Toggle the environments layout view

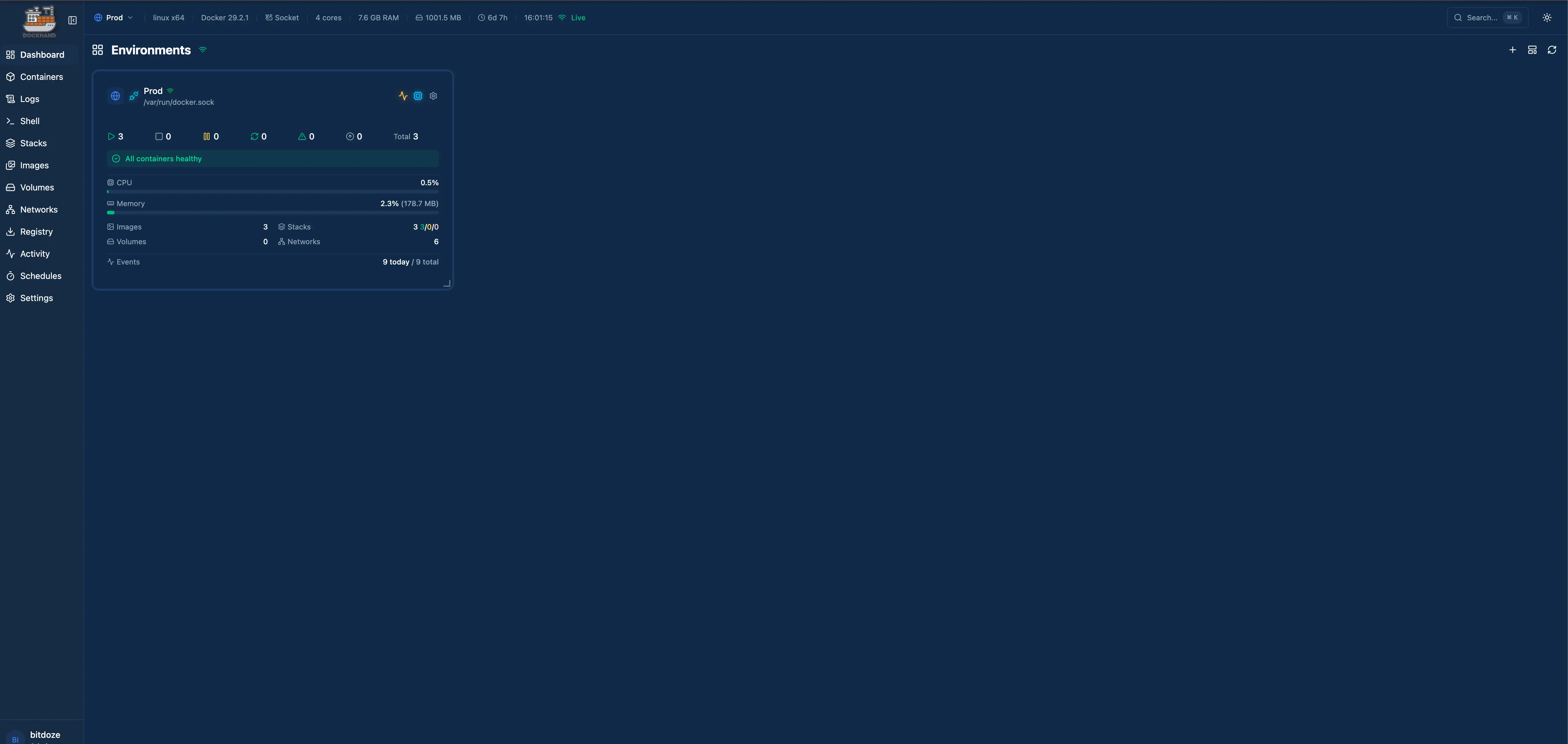coord(1533,49)
